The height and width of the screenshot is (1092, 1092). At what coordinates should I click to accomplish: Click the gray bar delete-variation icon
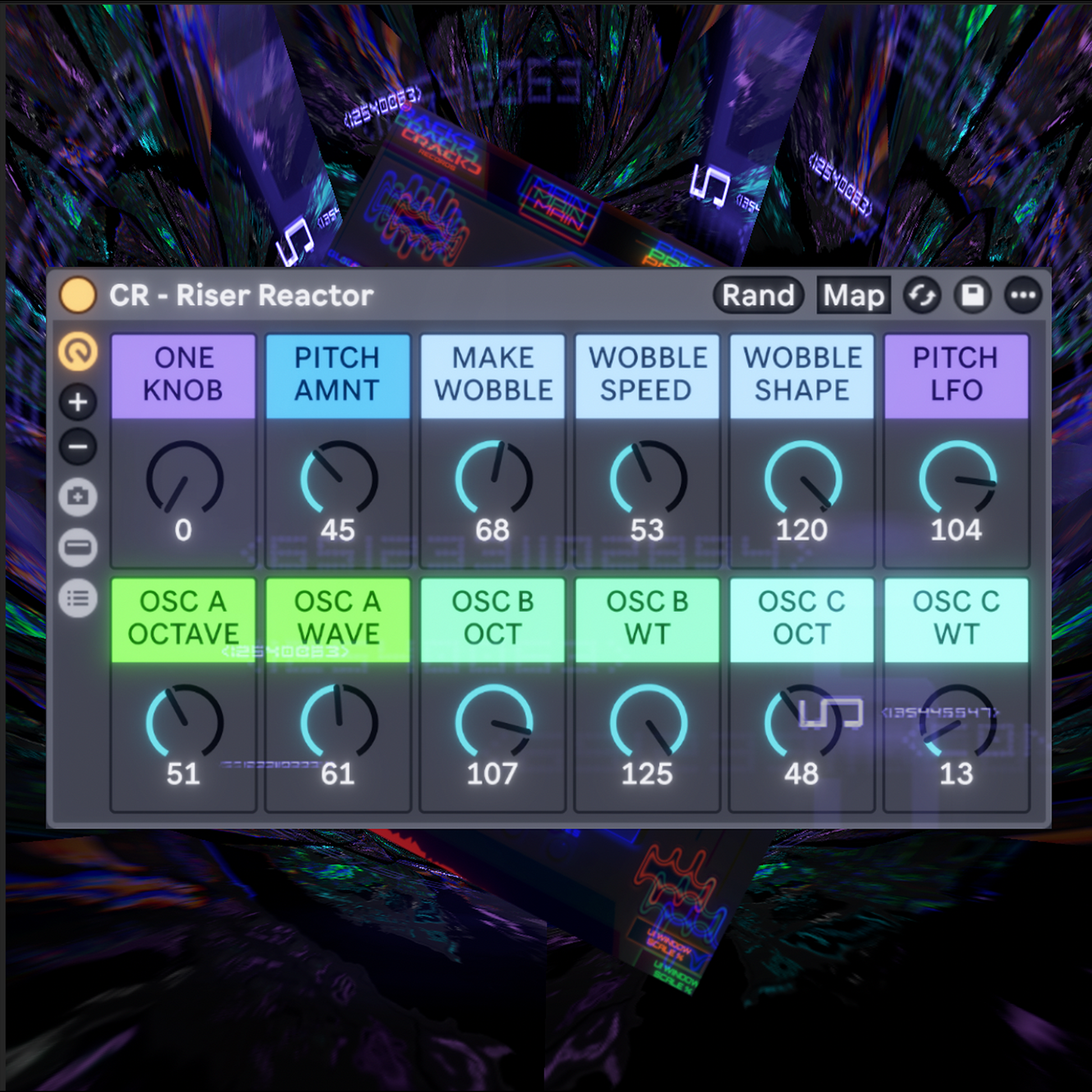78,547
